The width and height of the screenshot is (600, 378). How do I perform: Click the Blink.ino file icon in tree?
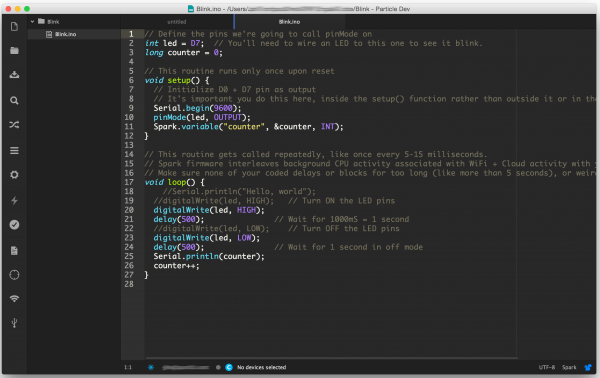point(49,34)
